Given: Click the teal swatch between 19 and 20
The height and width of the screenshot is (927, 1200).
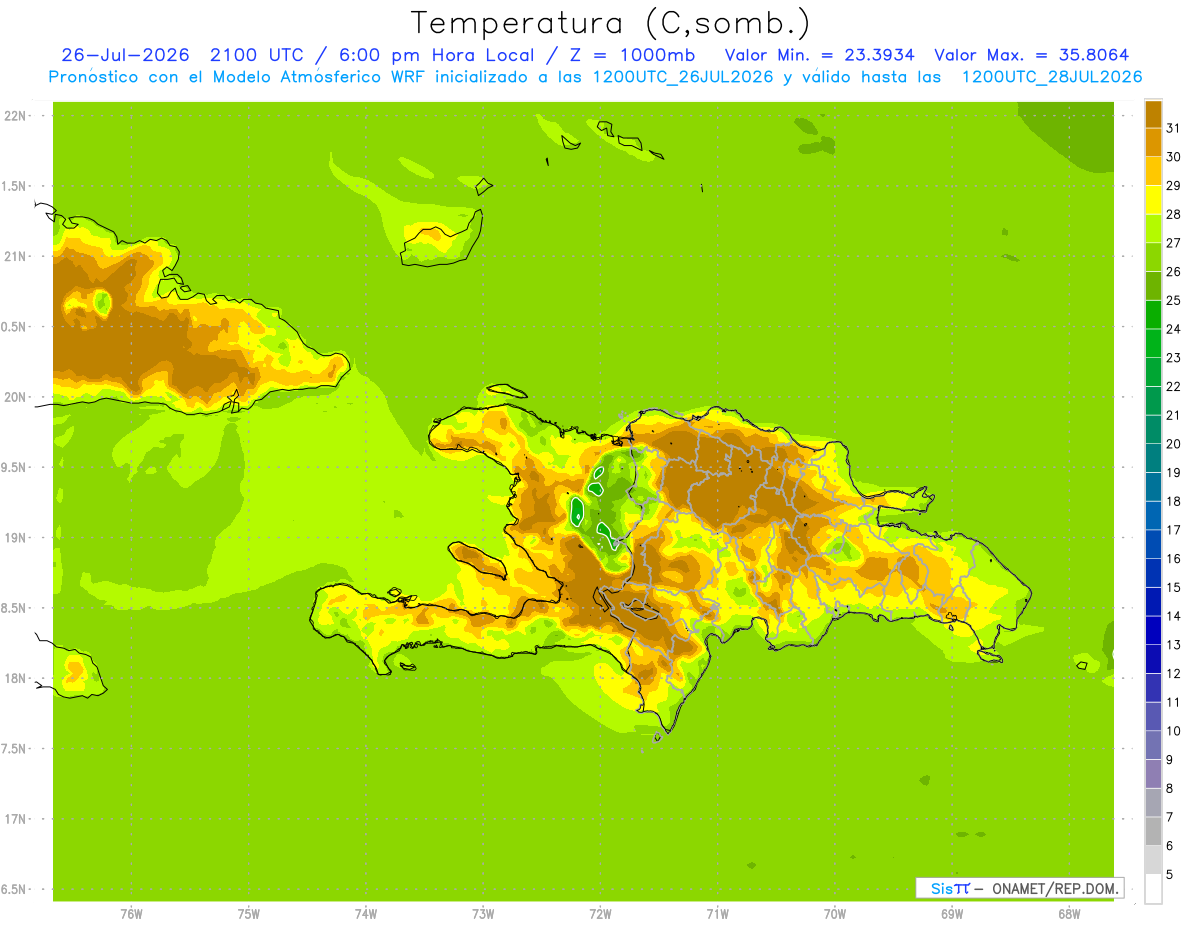Looking at the screenshot, I should 1153,458.
